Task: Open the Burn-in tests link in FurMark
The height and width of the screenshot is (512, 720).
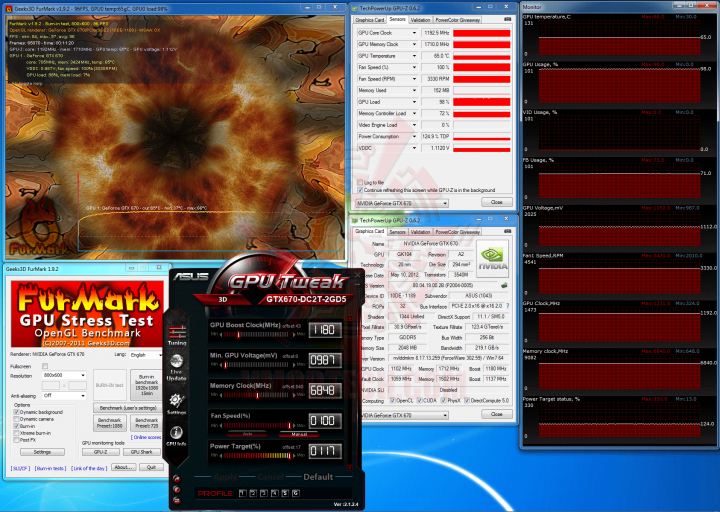Action: [51, 468]
